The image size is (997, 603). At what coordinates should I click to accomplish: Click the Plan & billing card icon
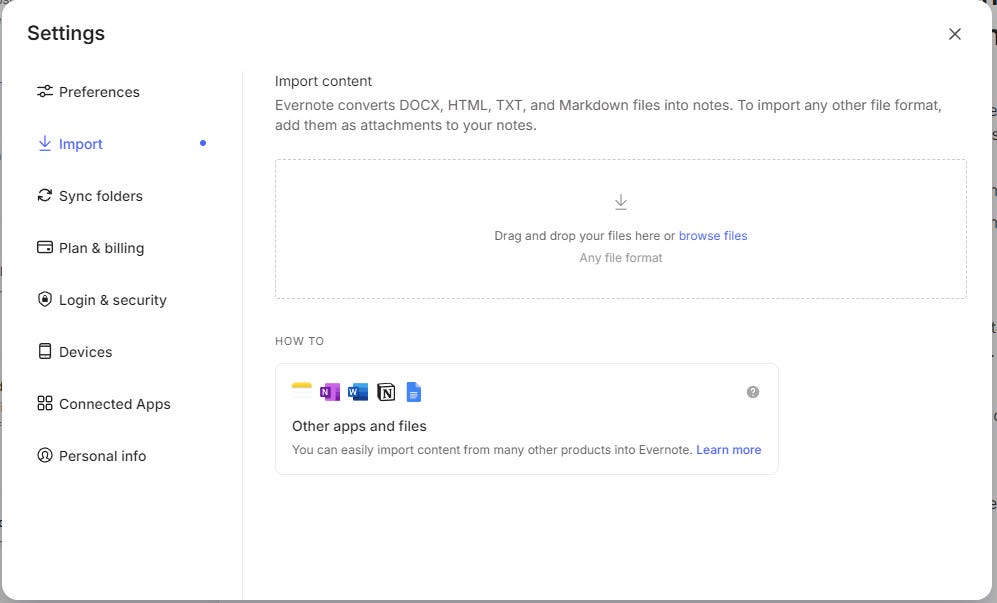pos(45,247)
